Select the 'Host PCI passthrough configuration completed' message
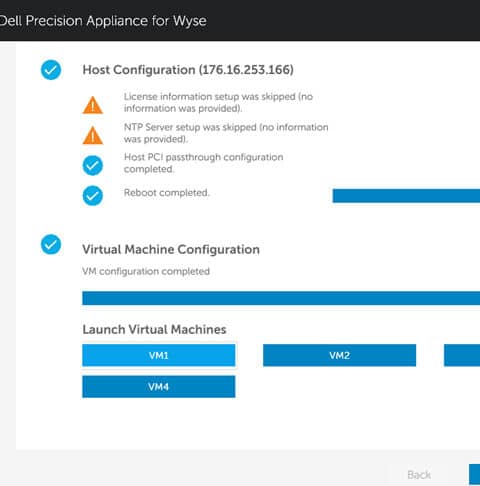 point(204,163)
